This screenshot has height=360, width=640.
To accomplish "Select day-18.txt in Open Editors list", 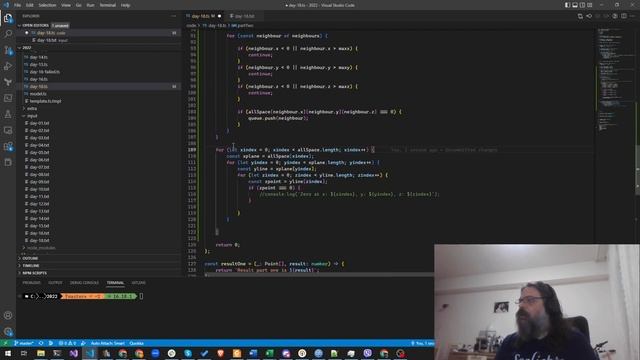I will pyautogui.click(x=52, y=40).
